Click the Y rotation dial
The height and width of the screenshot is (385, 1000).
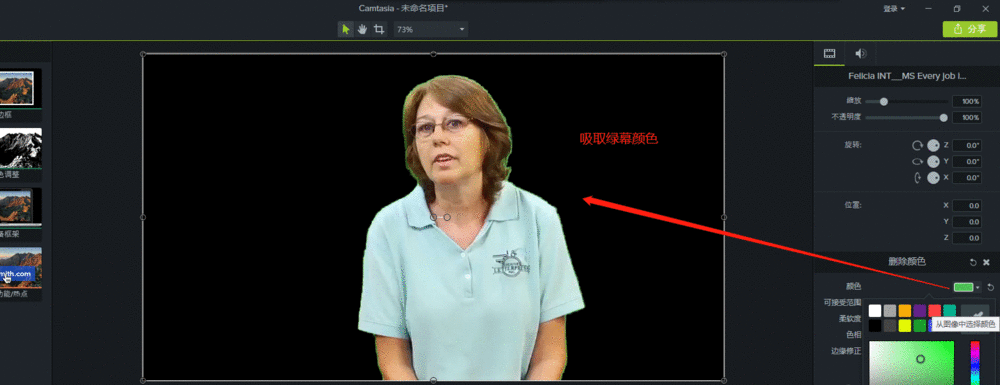[x=933, y=162]
